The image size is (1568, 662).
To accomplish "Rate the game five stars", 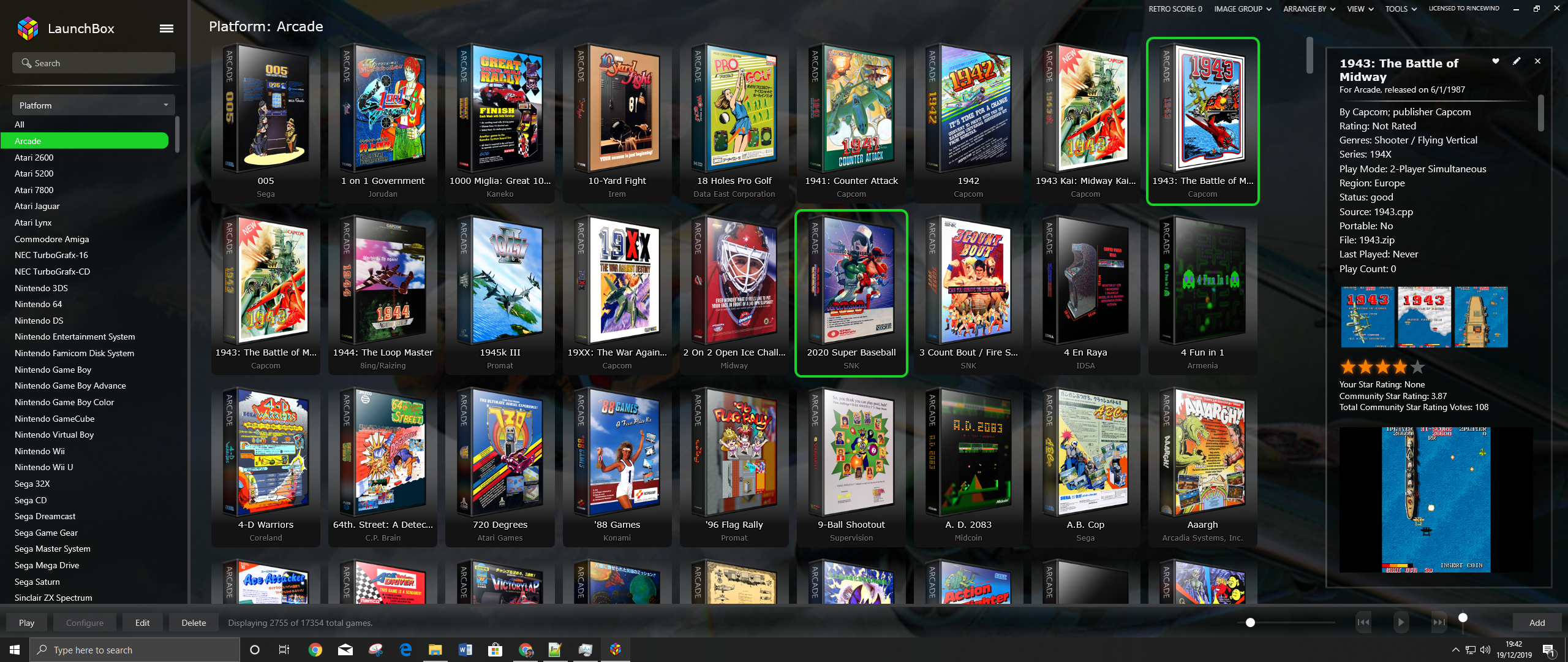I will [1417, 367].
